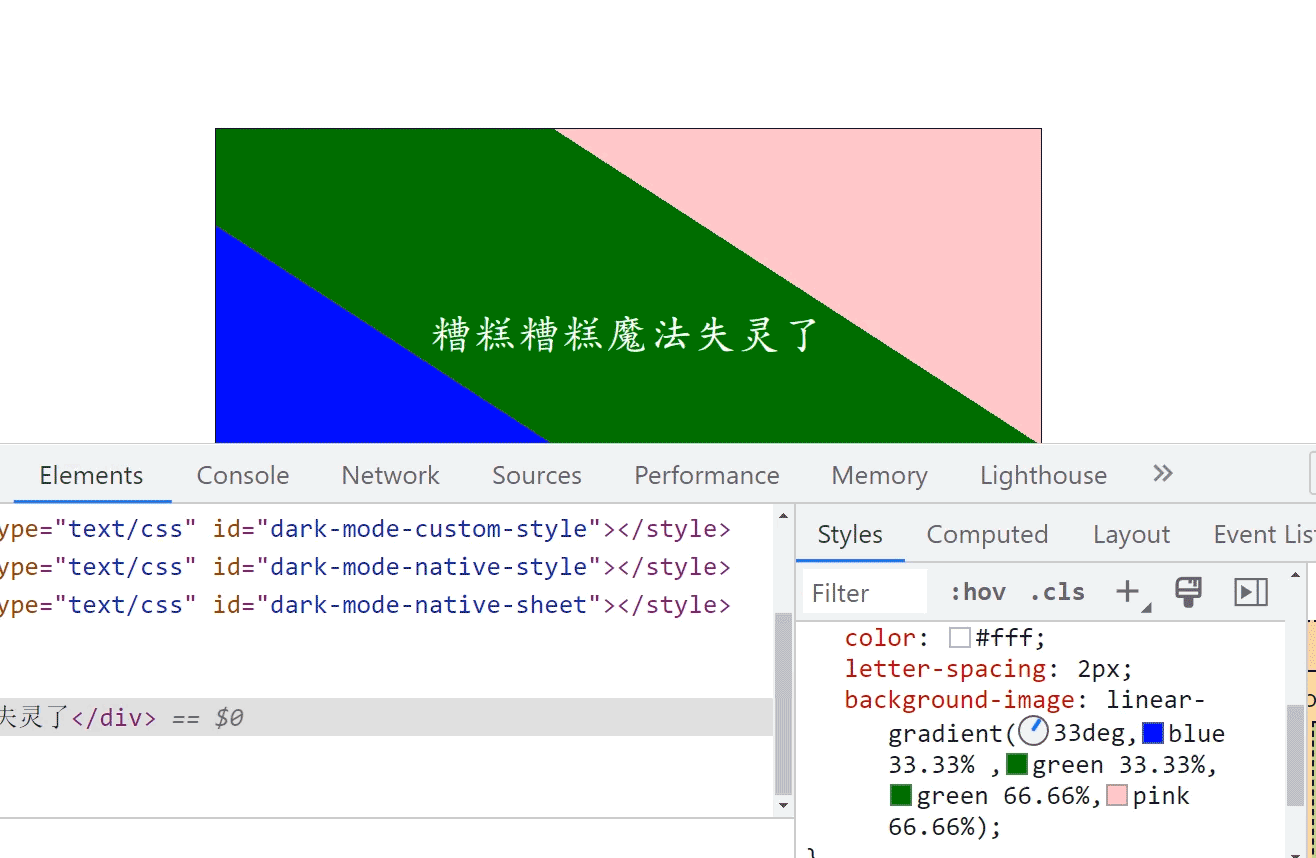Open the Event Listeners sidebar tab

pos(1263,535)
